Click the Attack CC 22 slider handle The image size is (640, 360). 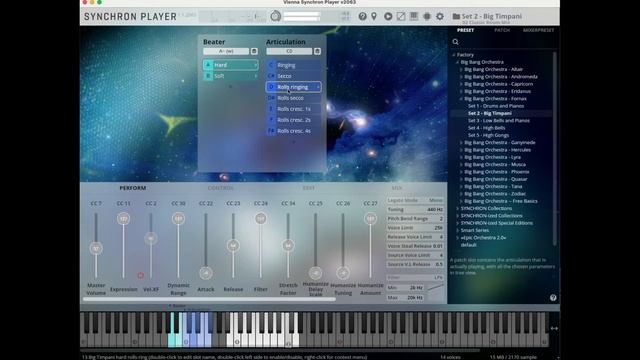click(206, 273)
